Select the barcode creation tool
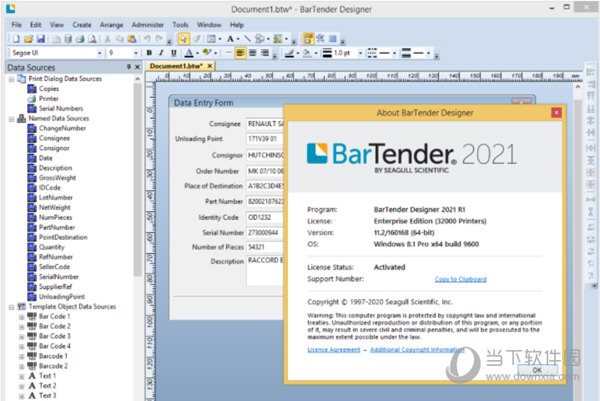 211,39
